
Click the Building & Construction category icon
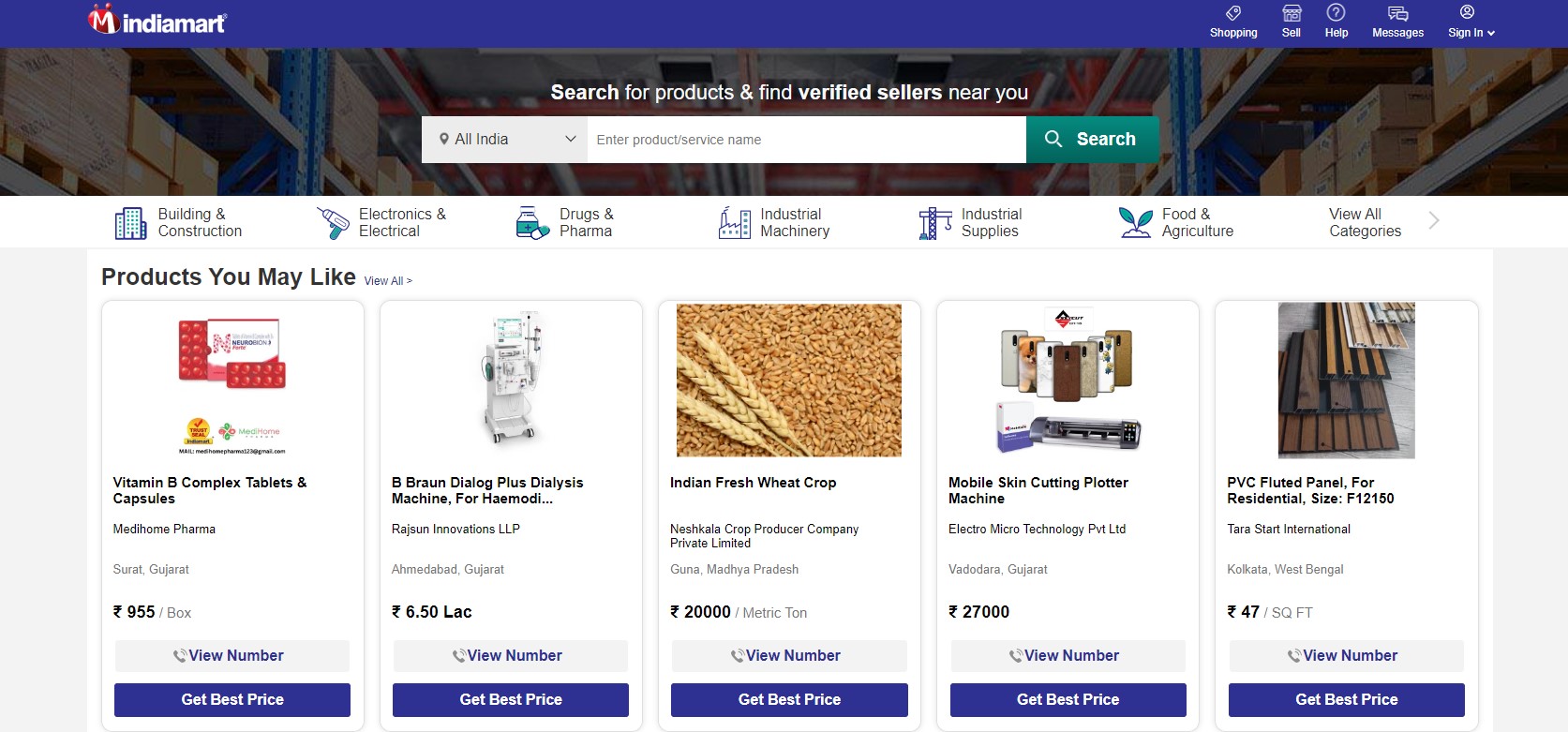[130, 223]
